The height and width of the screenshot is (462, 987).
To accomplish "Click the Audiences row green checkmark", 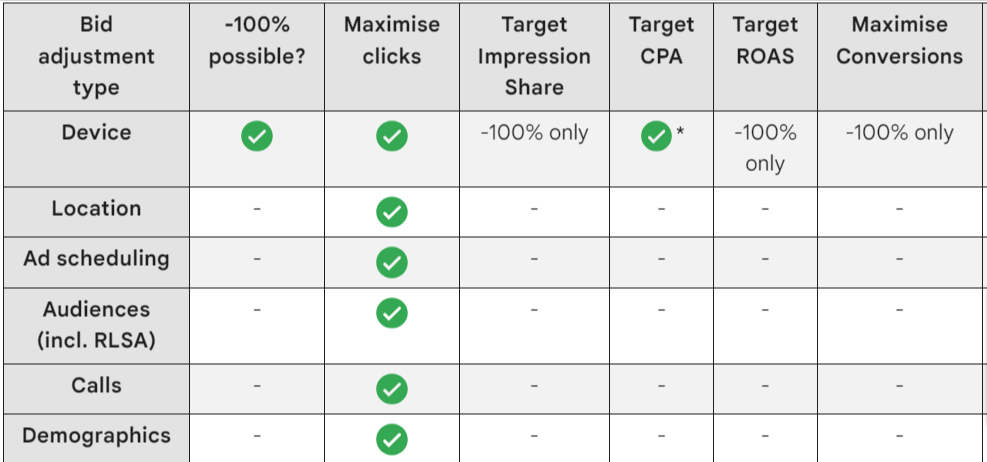I will click(x=392, y=313).
